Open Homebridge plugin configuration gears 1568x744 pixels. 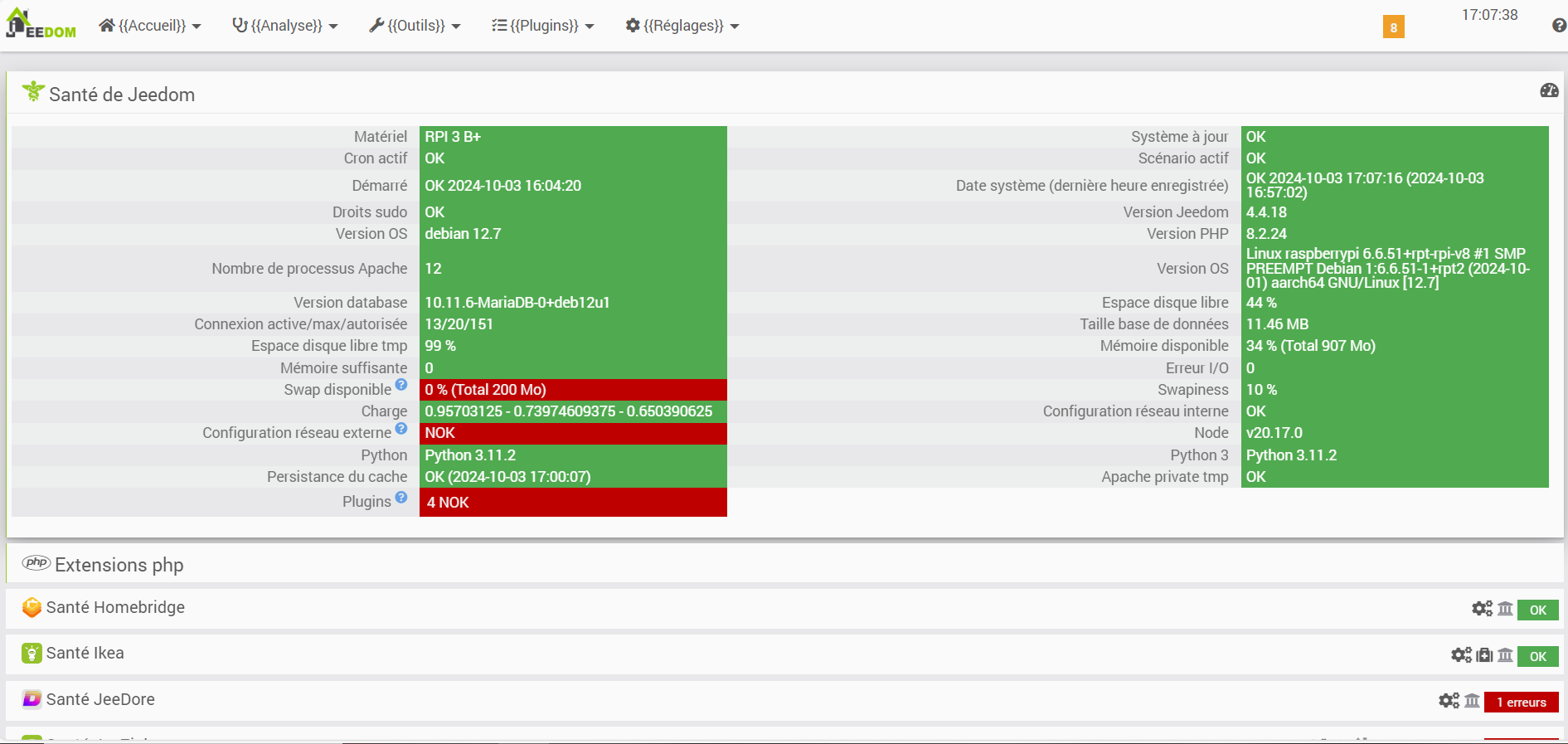[1482, 609]
